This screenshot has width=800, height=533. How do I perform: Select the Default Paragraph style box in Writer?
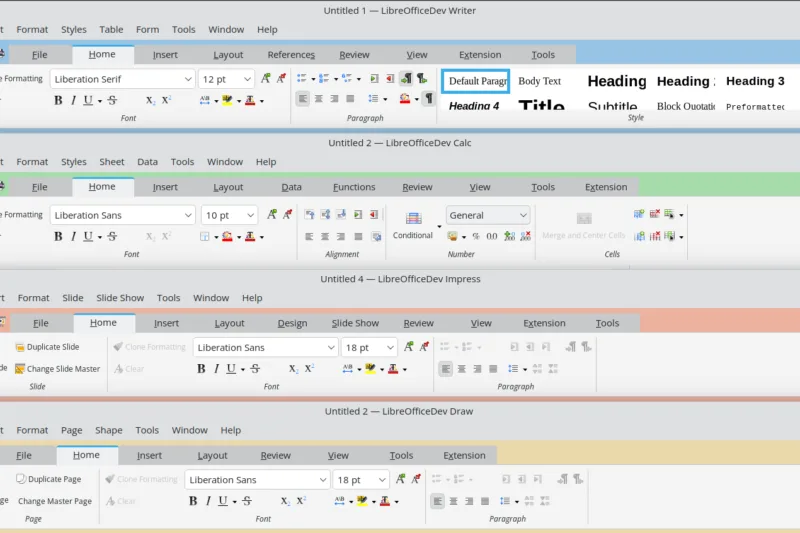coord(476,81)
